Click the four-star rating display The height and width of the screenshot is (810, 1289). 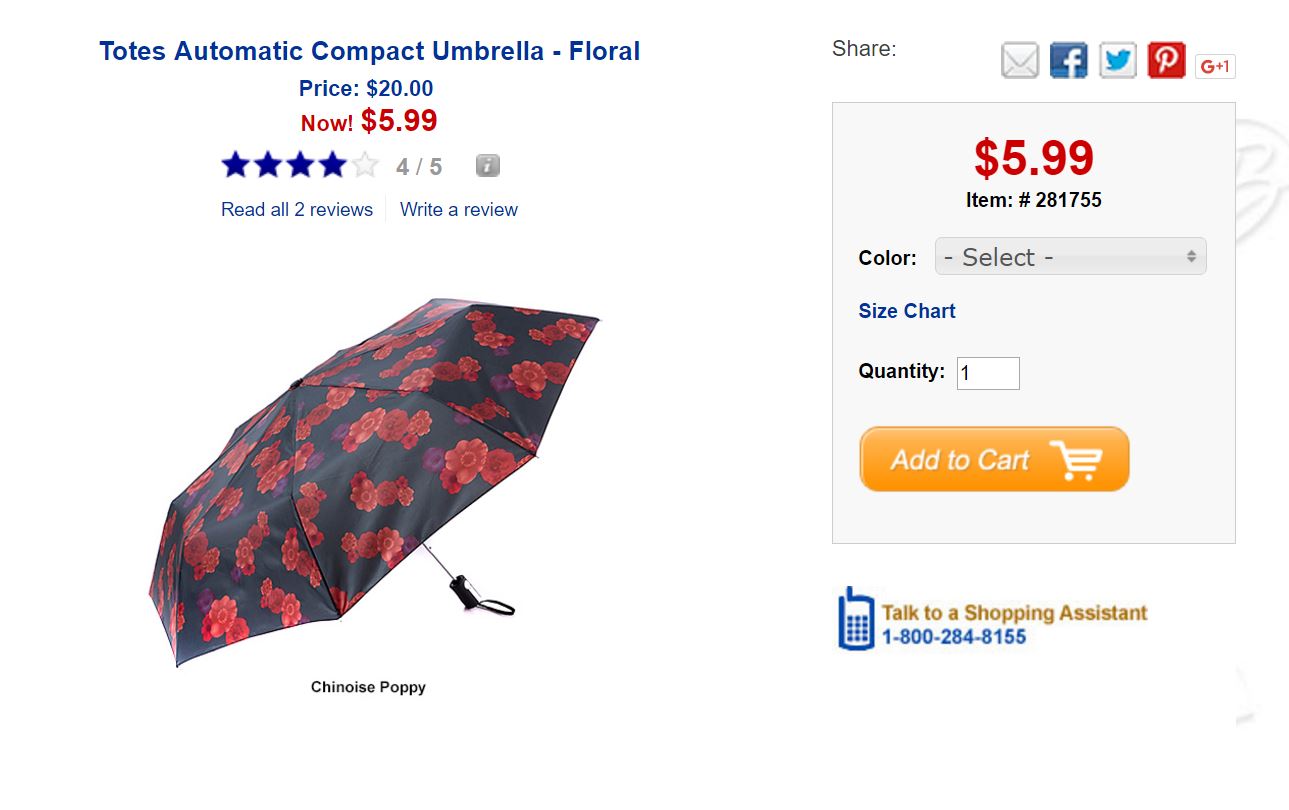pyautogui.click(x=300, y=165)
